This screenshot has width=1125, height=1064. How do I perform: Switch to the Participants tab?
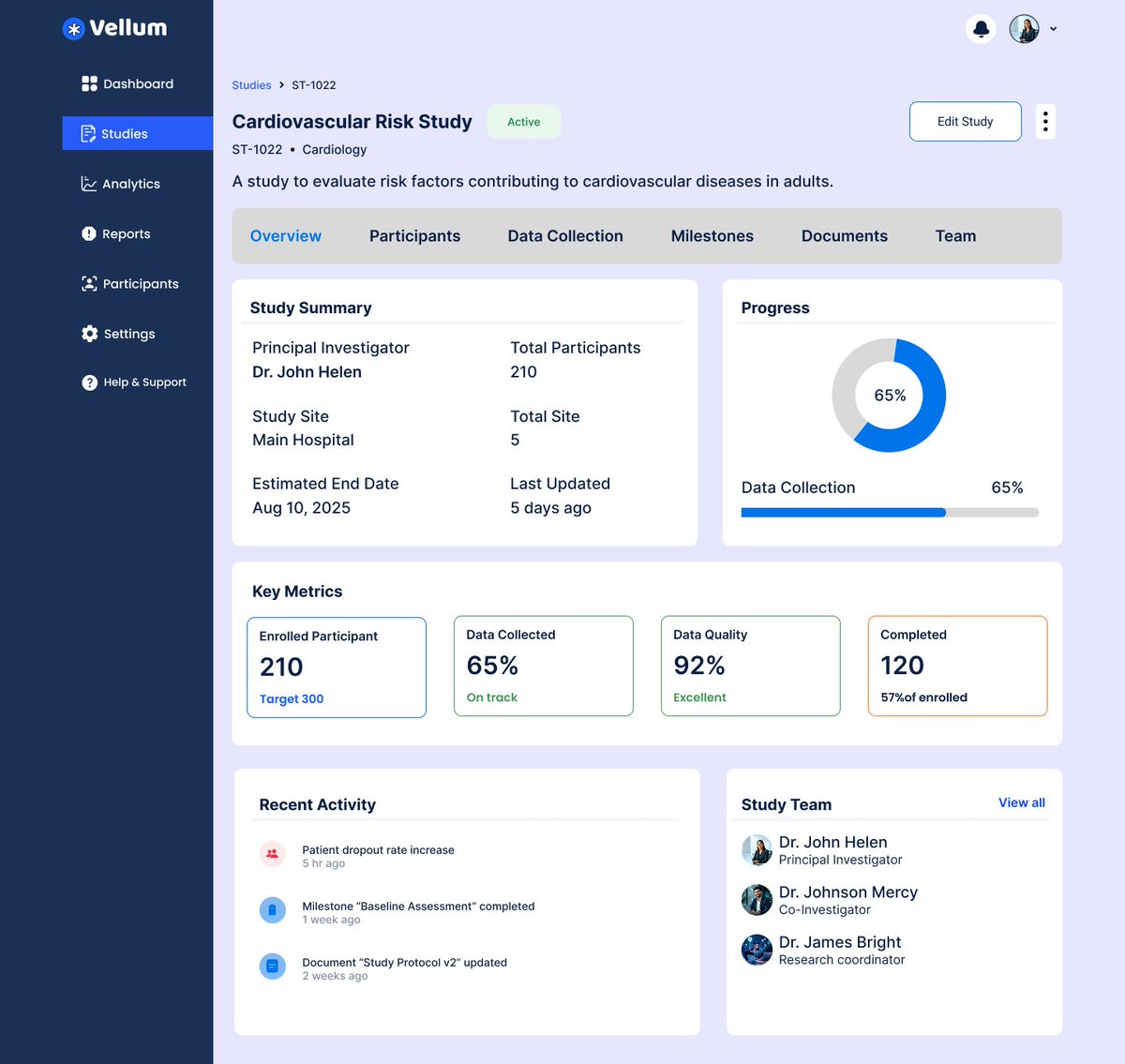point(414,235)
